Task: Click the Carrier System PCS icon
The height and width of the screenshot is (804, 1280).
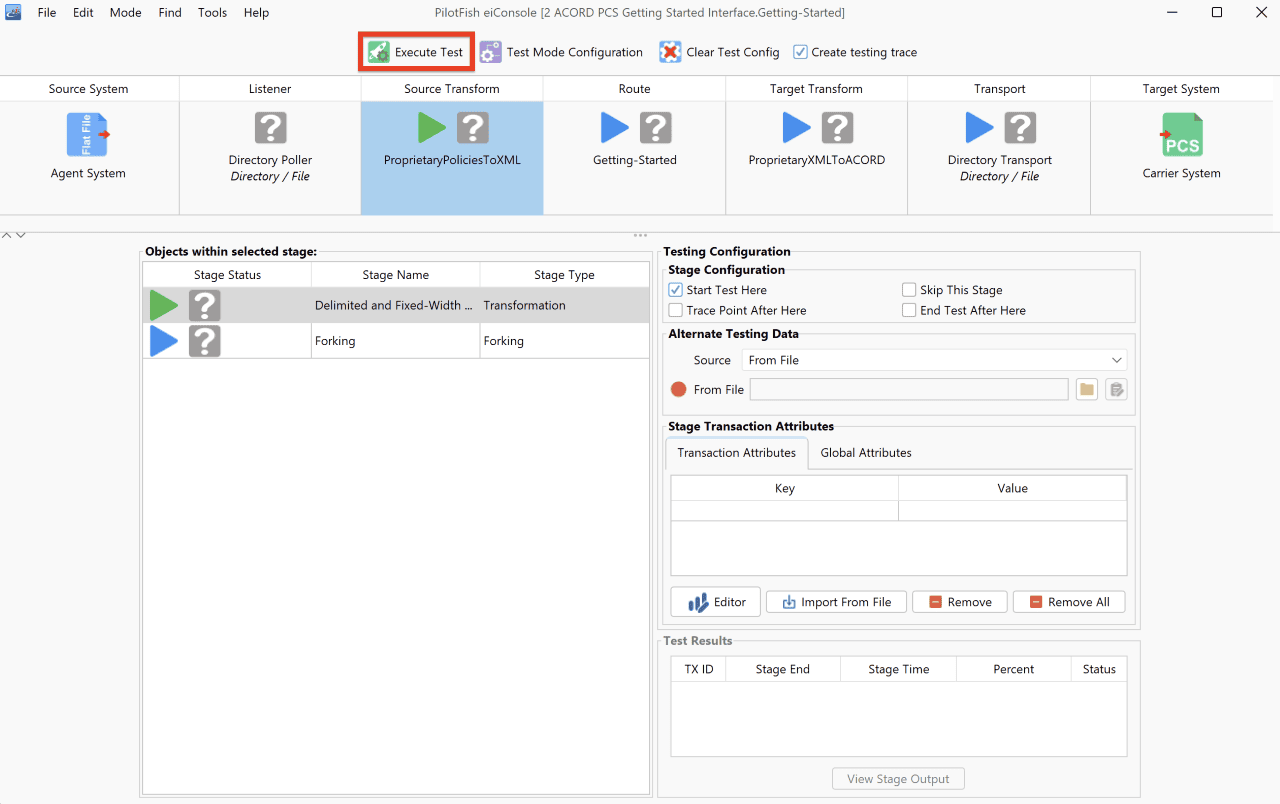Action: click(1182, 134)
